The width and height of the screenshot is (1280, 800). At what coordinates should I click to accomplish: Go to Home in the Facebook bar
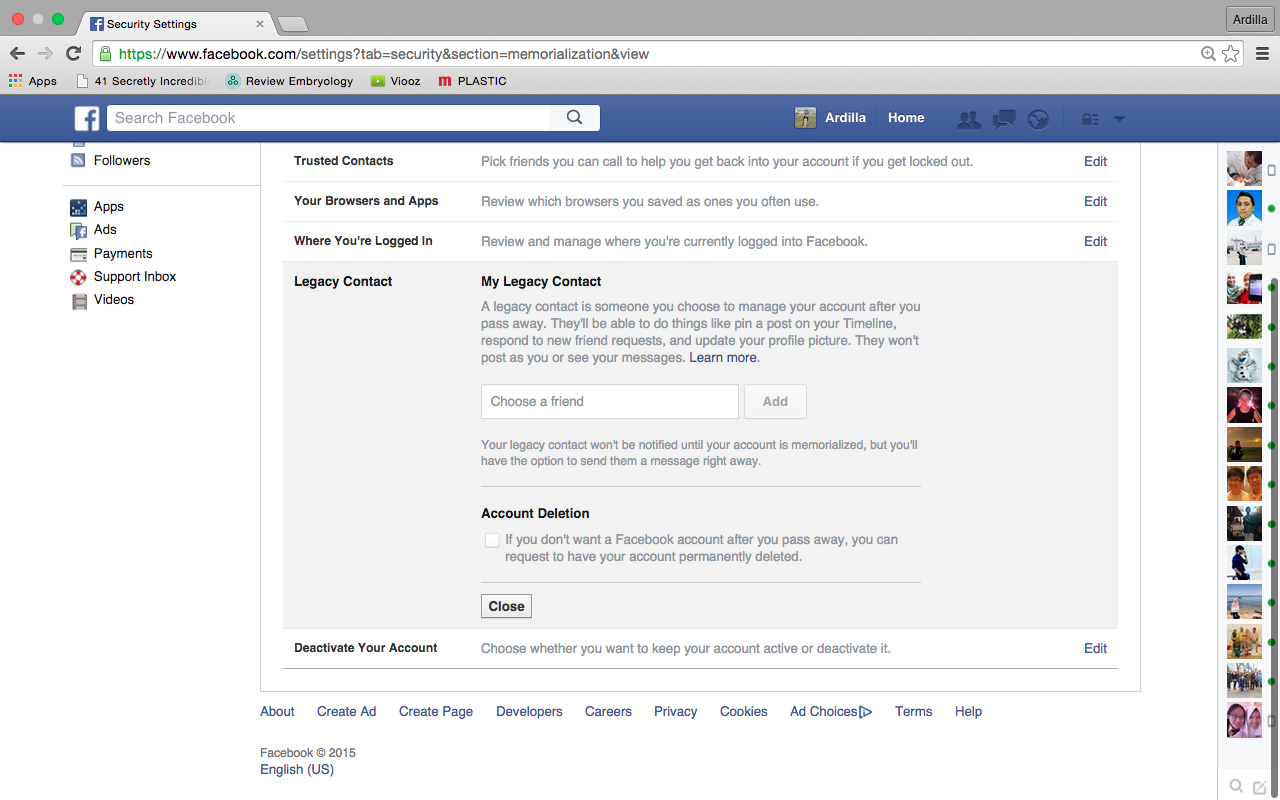[906, 118]
